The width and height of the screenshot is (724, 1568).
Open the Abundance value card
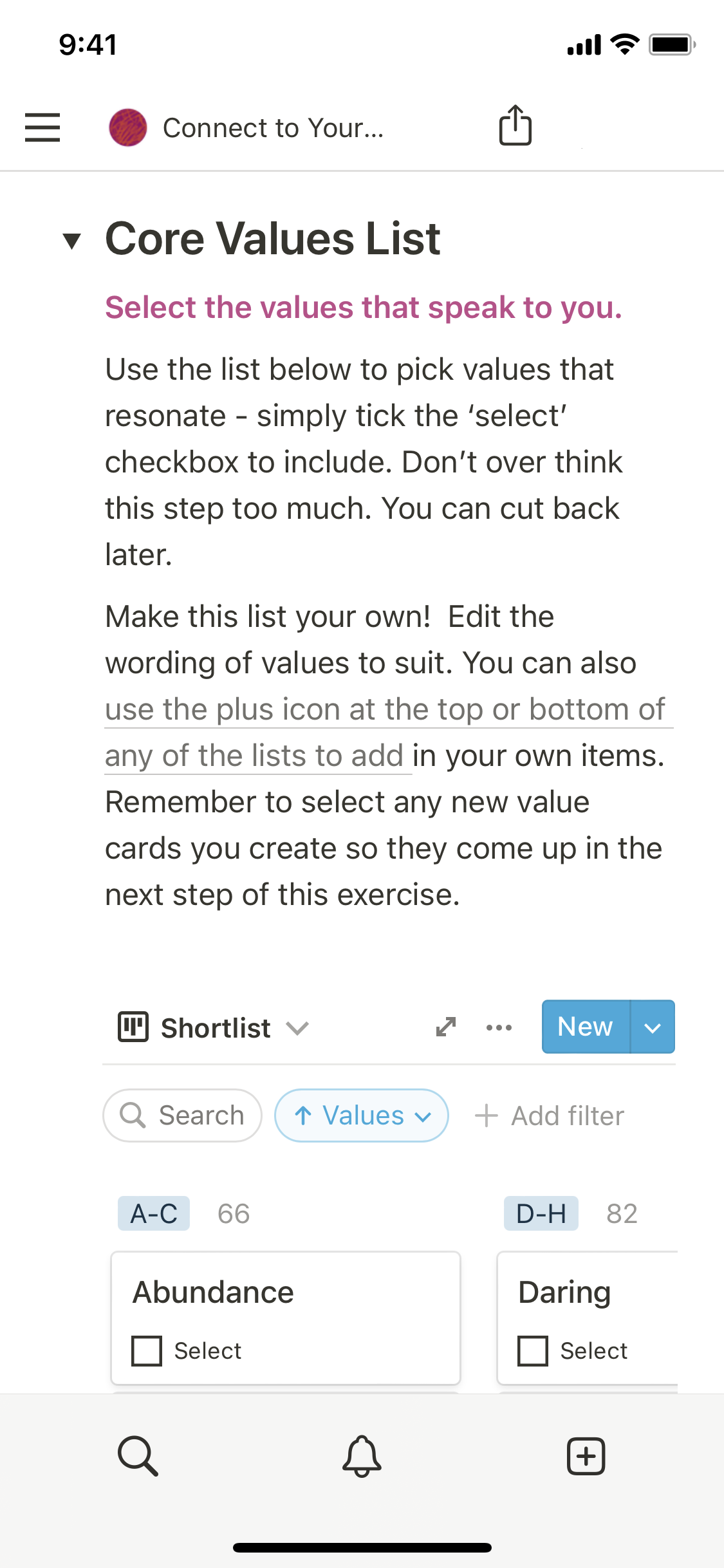(x=286, y=1293)
